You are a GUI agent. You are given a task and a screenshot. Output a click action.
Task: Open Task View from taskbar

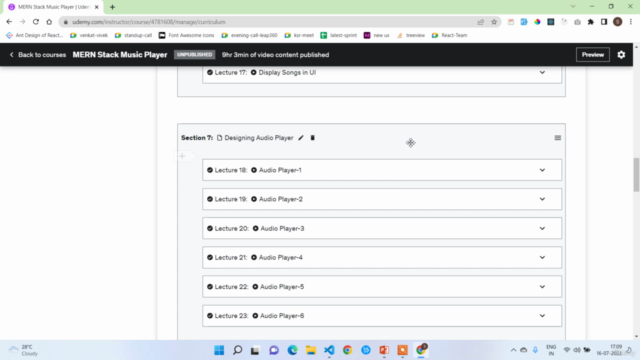(256, 350)
